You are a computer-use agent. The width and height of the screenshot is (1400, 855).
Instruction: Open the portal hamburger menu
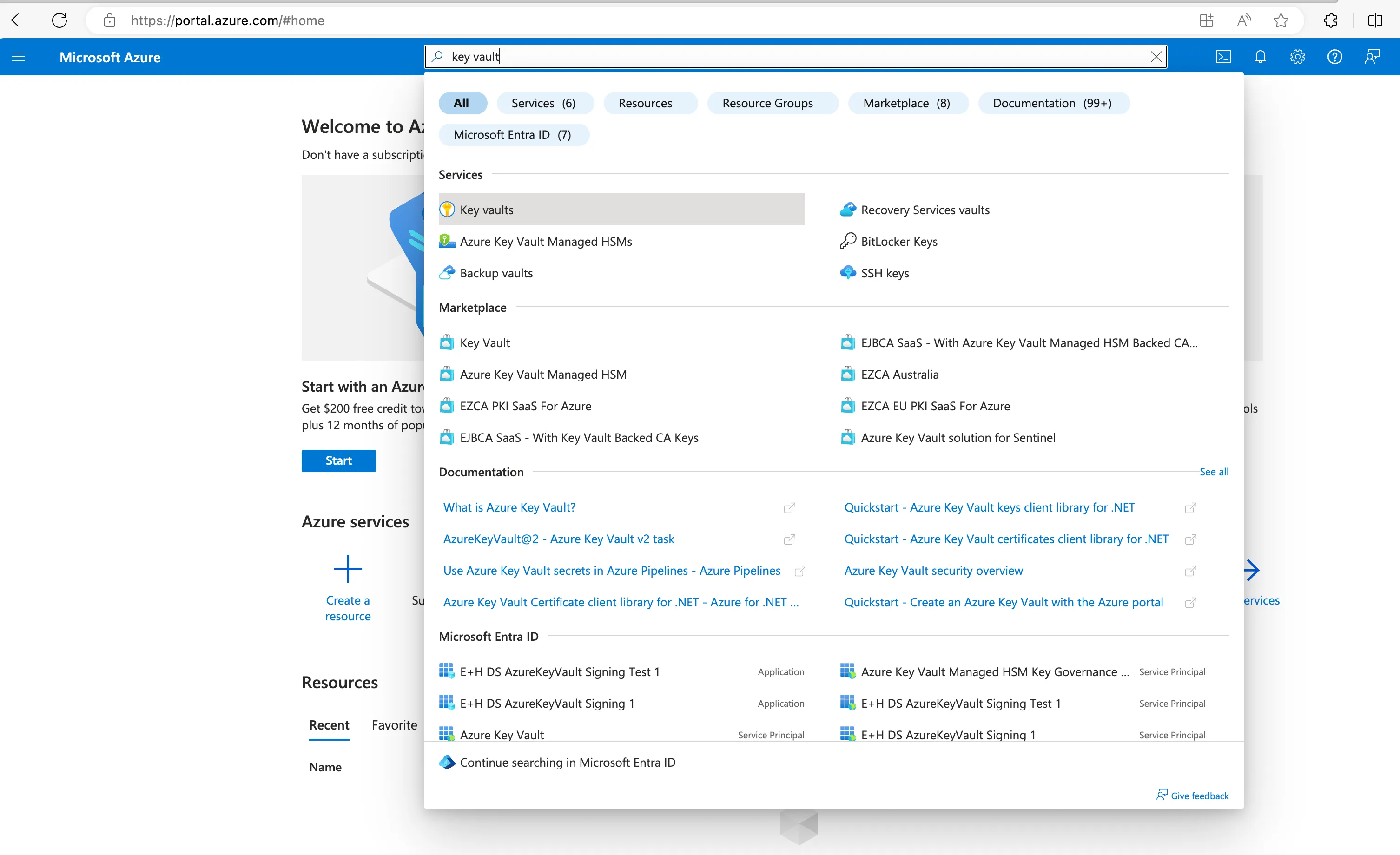point(19,57)
